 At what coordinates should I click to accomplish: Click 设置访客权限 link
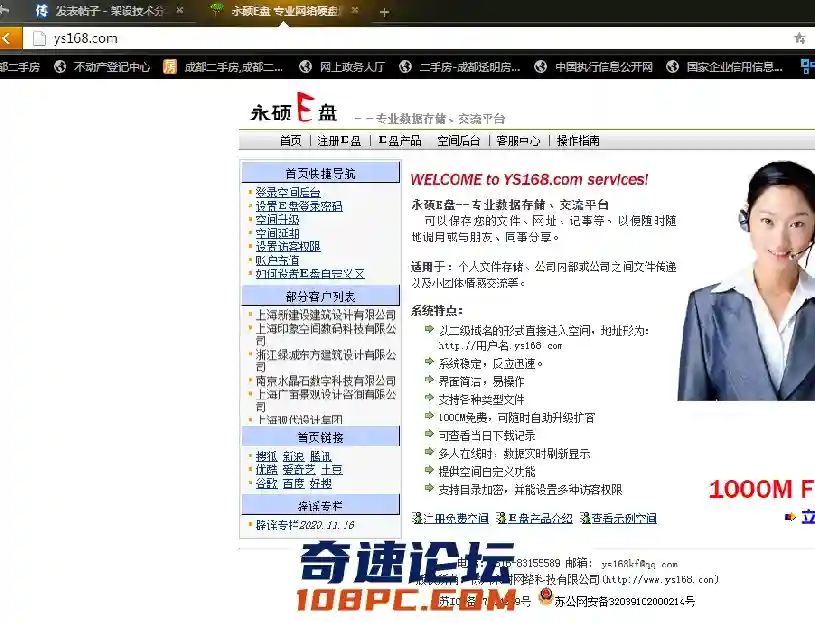point(288,247)
